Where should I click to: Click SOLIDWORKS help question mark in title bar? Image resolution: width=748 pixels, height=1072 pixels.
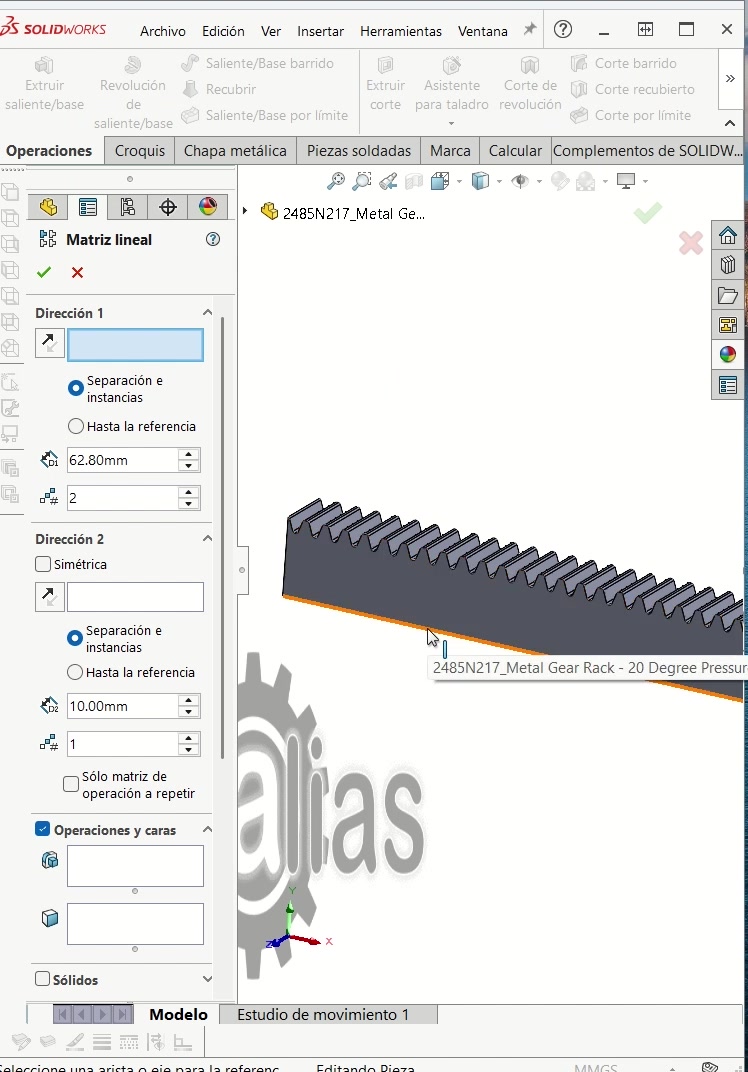click(563, 29)
